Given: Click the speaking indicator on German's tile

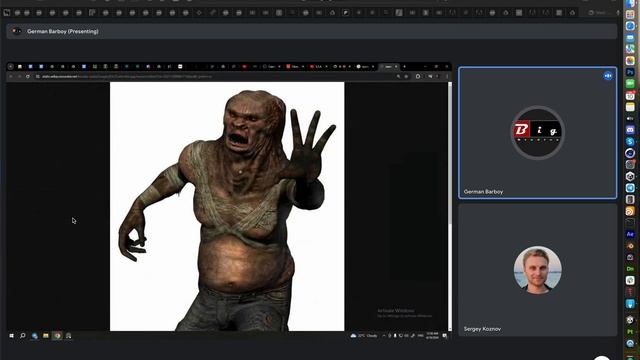Looking at the screenshot, I should [x=608, y=76].
